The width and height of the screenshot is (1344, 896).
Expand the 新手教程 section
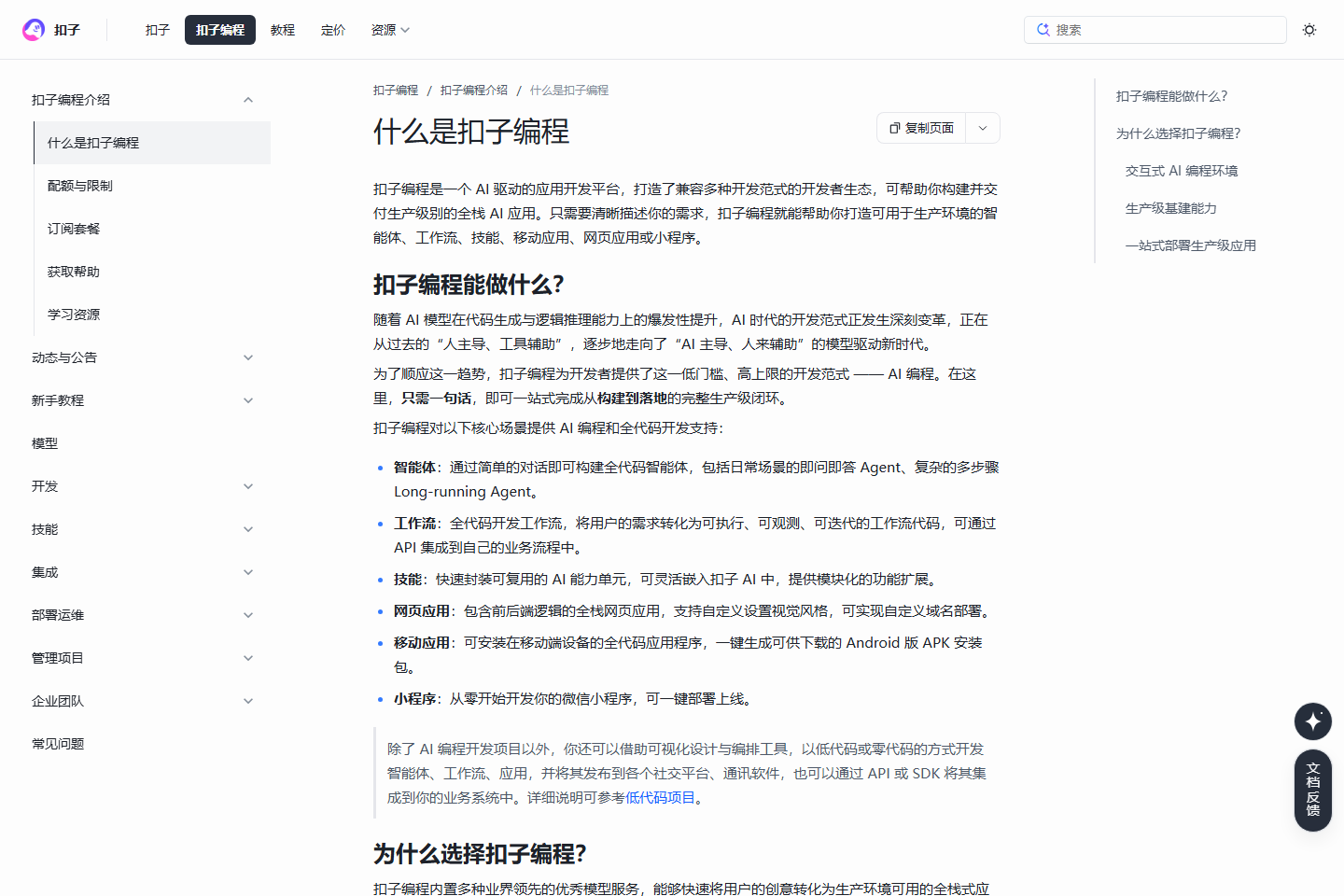248,400
